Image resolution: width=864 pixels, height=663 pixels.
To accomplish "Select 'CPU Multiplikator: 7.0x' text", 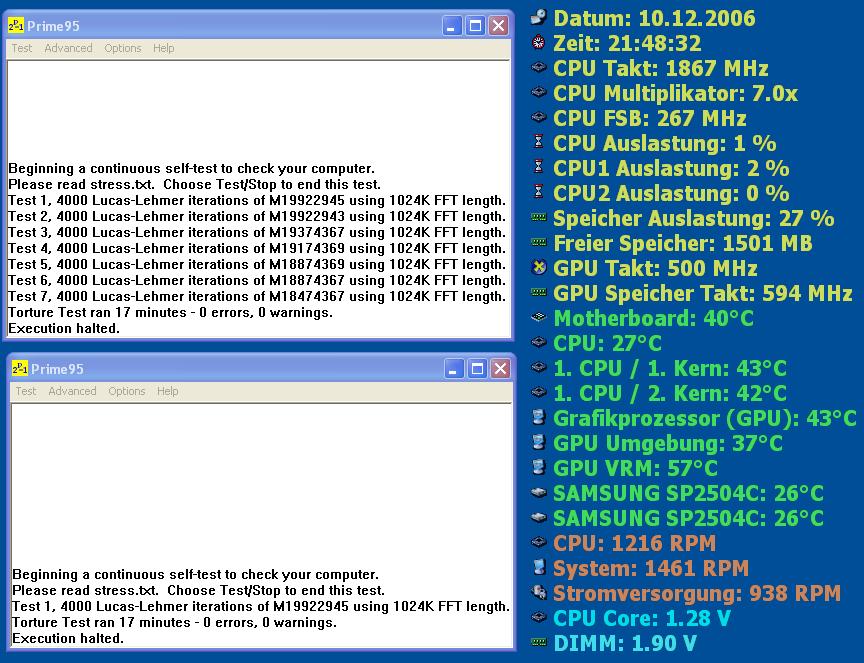I will [676, 93].
